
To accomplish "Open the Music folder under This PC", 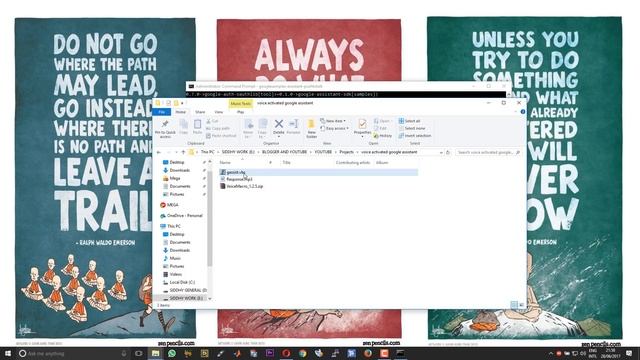I will click(x=172, y=258).
